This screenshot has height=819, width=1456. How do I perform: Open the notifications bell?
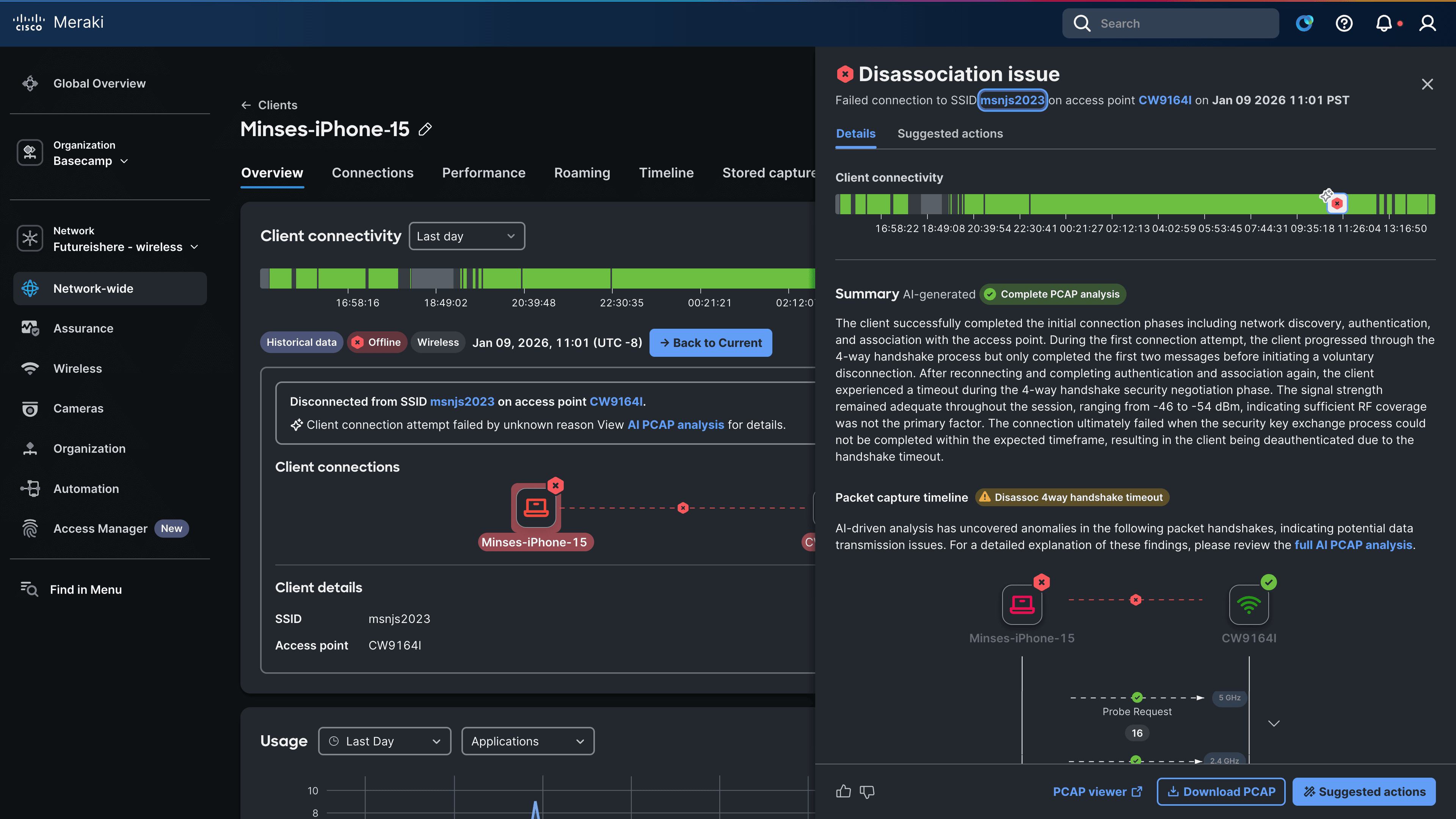click(x=1384, y=23)
